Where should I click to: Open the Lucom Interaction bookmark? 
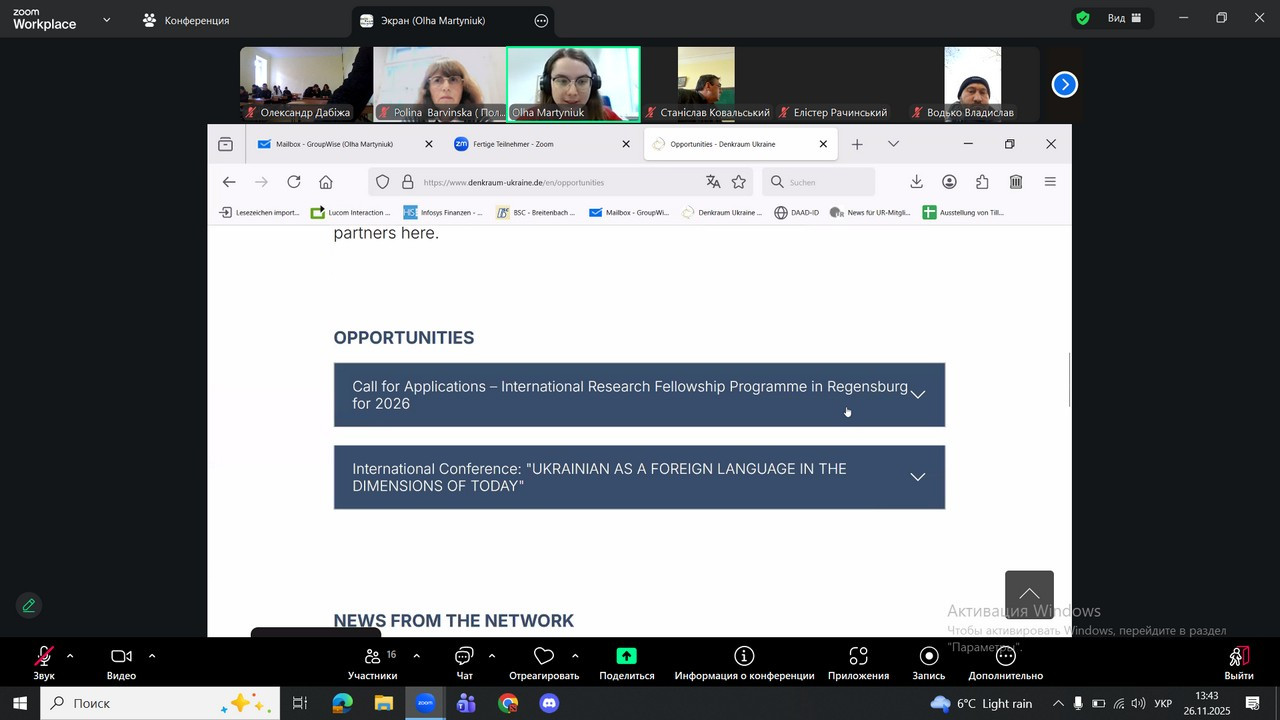click(x=351, y=212)
